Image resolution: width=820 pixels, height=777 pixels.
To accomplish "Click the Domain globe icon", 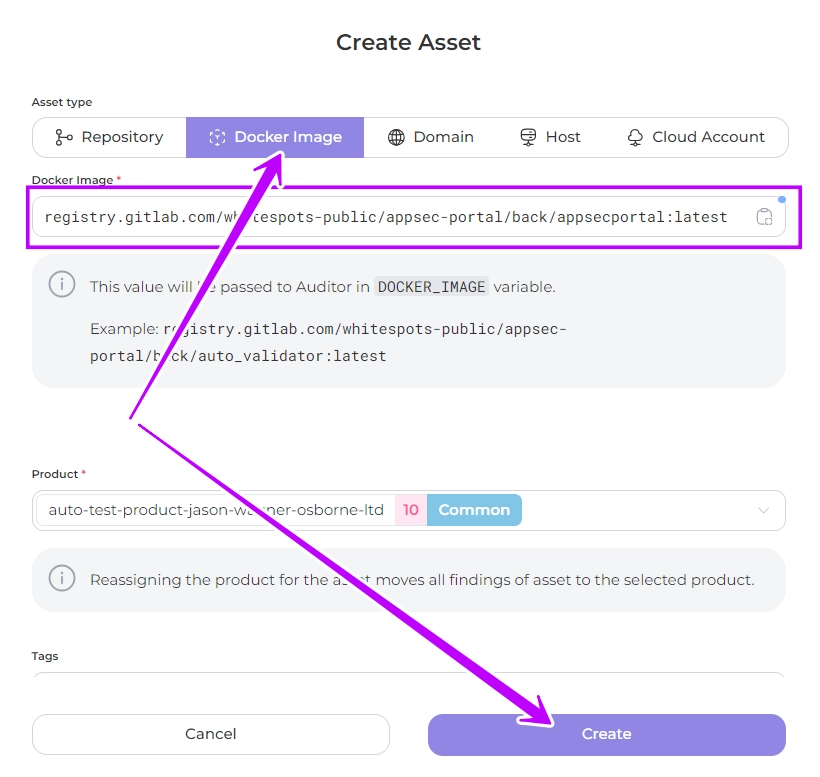I will click(397, 137).
